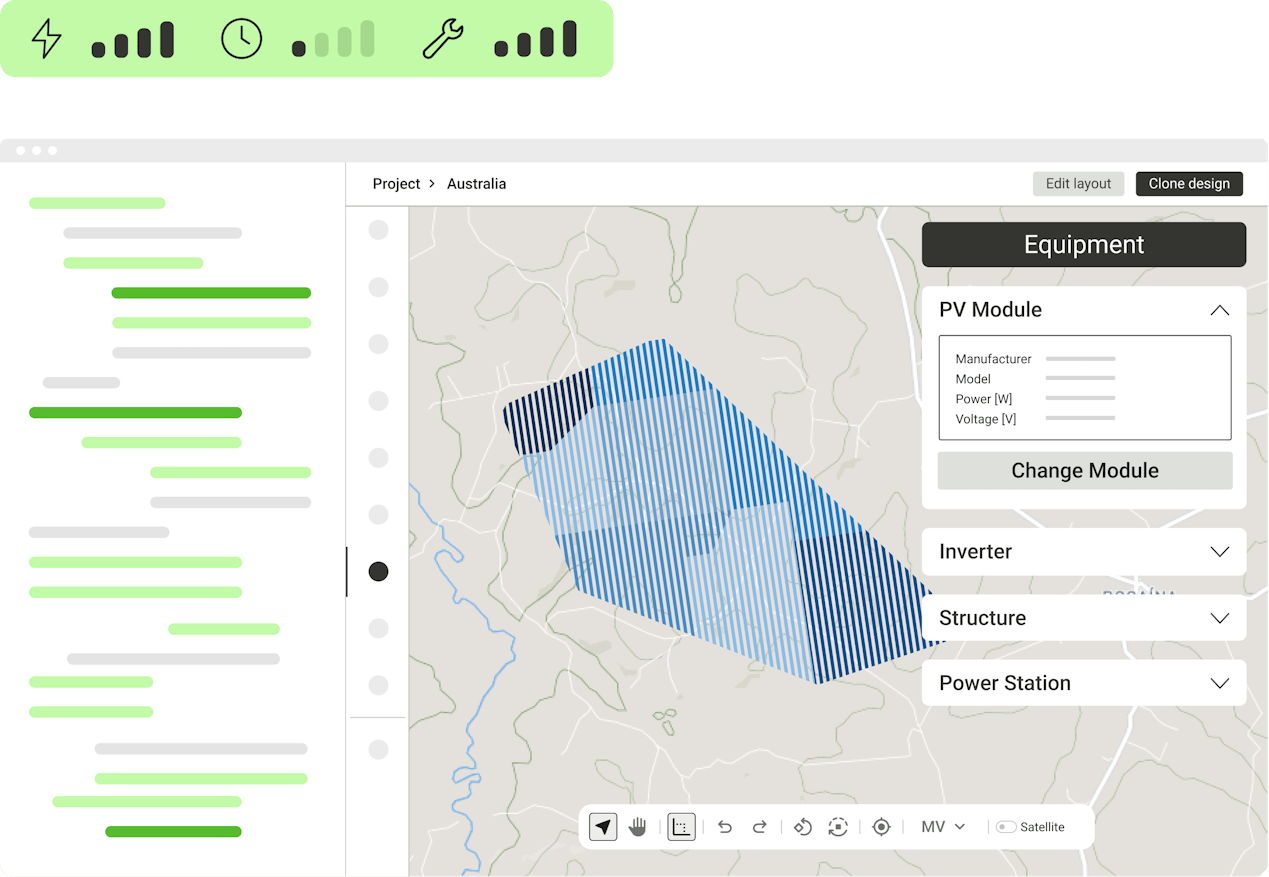Click the dashed circular refresh icon
The image size is (1269, 877).
838,827
